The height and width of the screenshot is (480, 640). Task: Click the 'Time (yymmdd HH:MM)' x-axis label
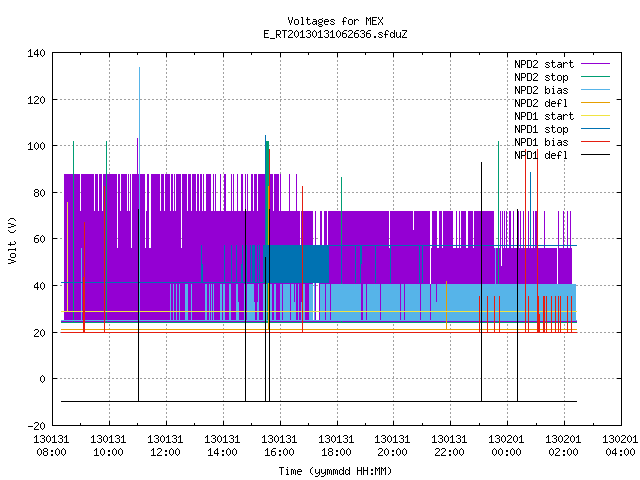click(335, 471)
